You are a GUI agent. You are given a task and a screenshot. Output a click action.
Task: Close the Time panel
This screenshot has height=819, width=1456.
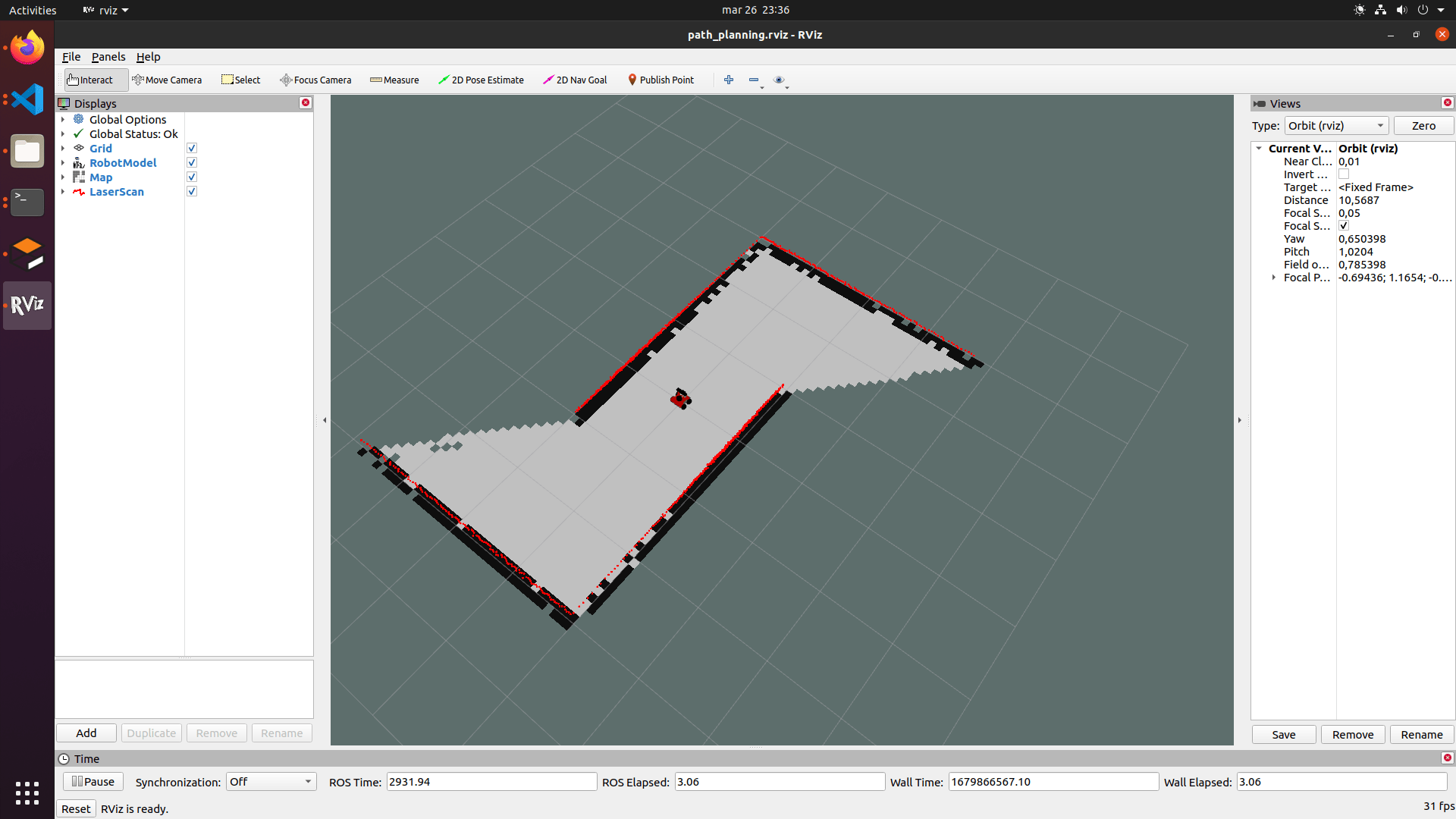click(1447, 758)
